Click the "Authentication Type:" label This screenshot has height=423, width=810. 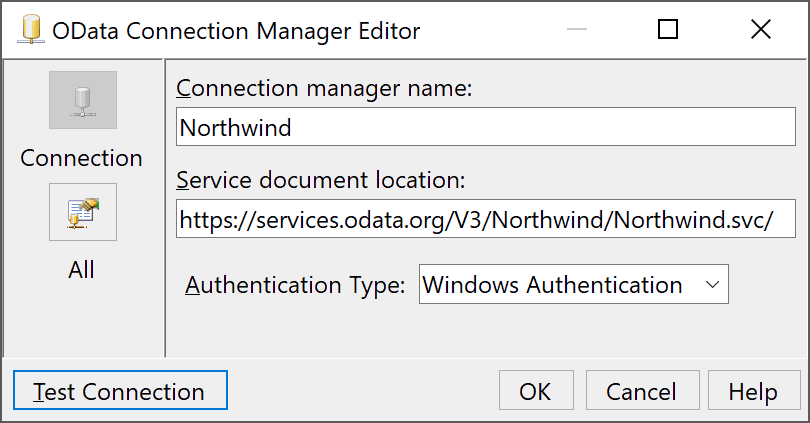295,285
